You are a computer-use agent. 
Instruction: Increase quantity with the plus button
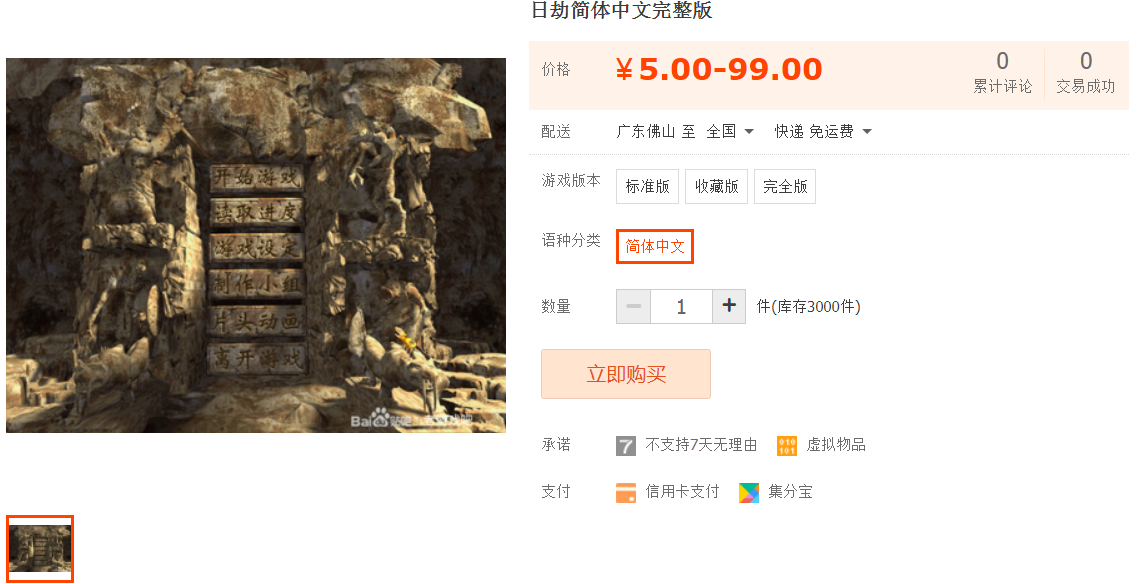(x=729, y=306)
